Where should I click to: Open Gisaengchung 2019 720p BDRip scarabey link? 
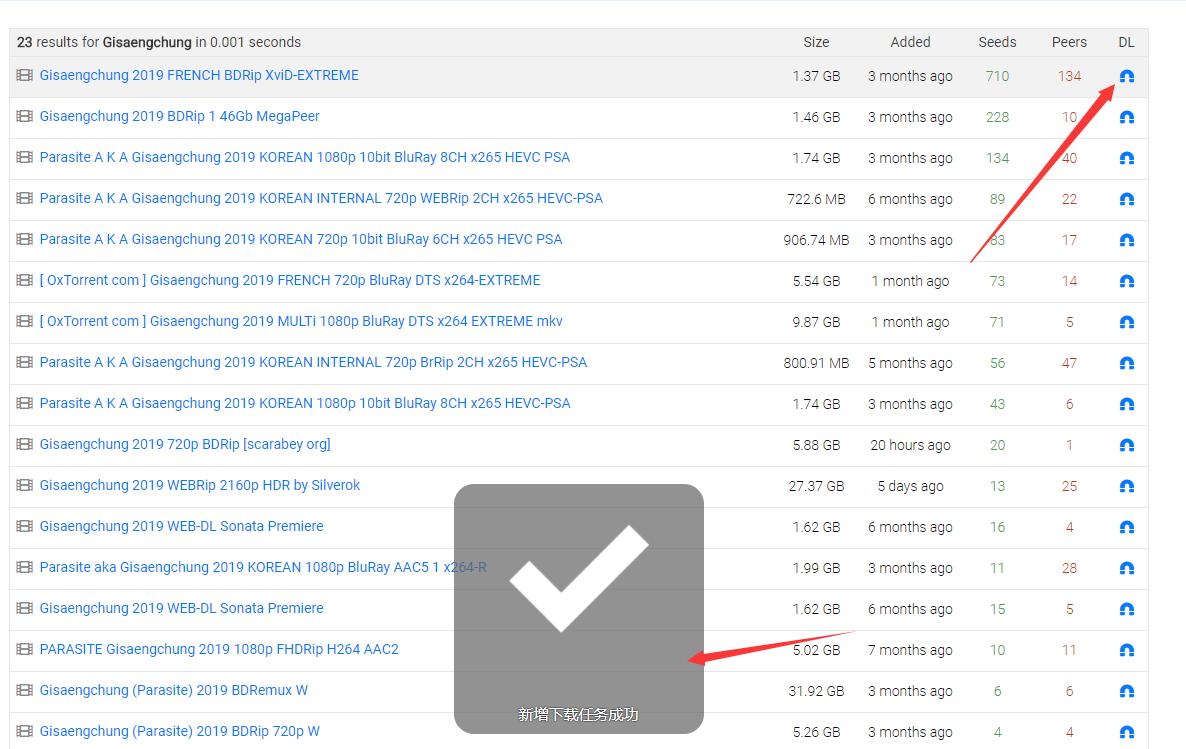pyautogui.click(x=185, y=444)
